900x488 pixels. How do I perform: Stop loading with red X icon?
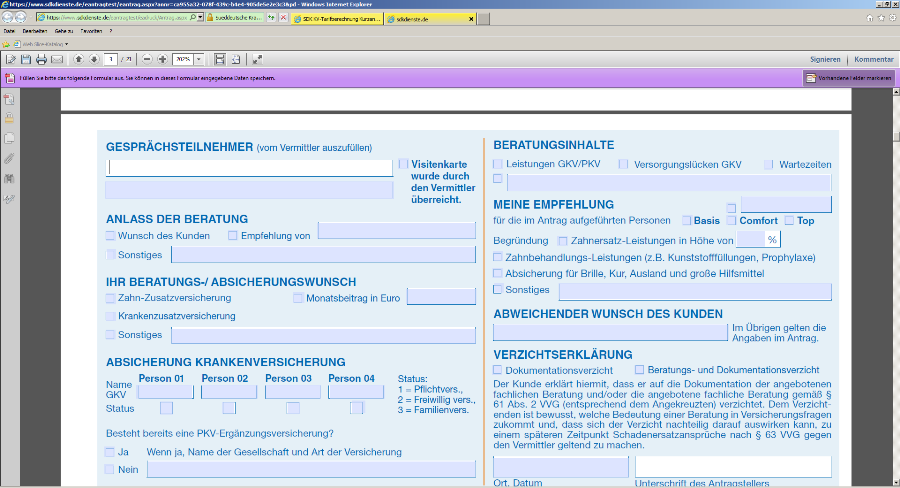283,18
